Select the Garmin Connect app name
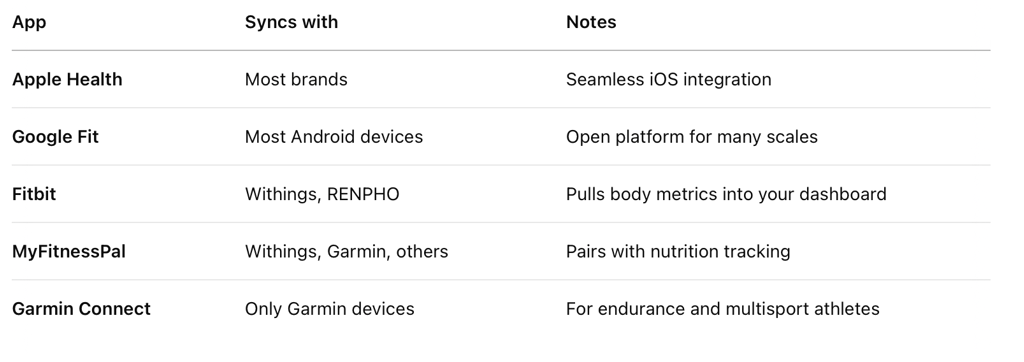The image size is (1024, 362). [x=81, y=308]
